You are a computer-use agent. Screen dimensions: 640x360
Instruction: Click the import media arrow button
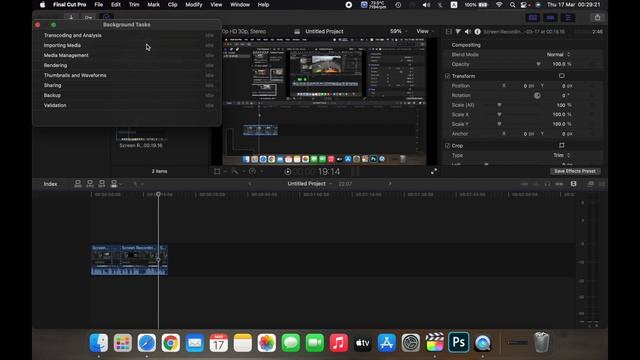[x=71, y=18]
